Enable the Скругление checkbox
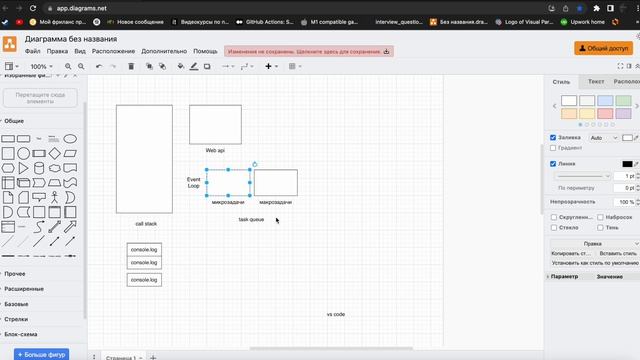640x360 pixels. pos(554,217)
